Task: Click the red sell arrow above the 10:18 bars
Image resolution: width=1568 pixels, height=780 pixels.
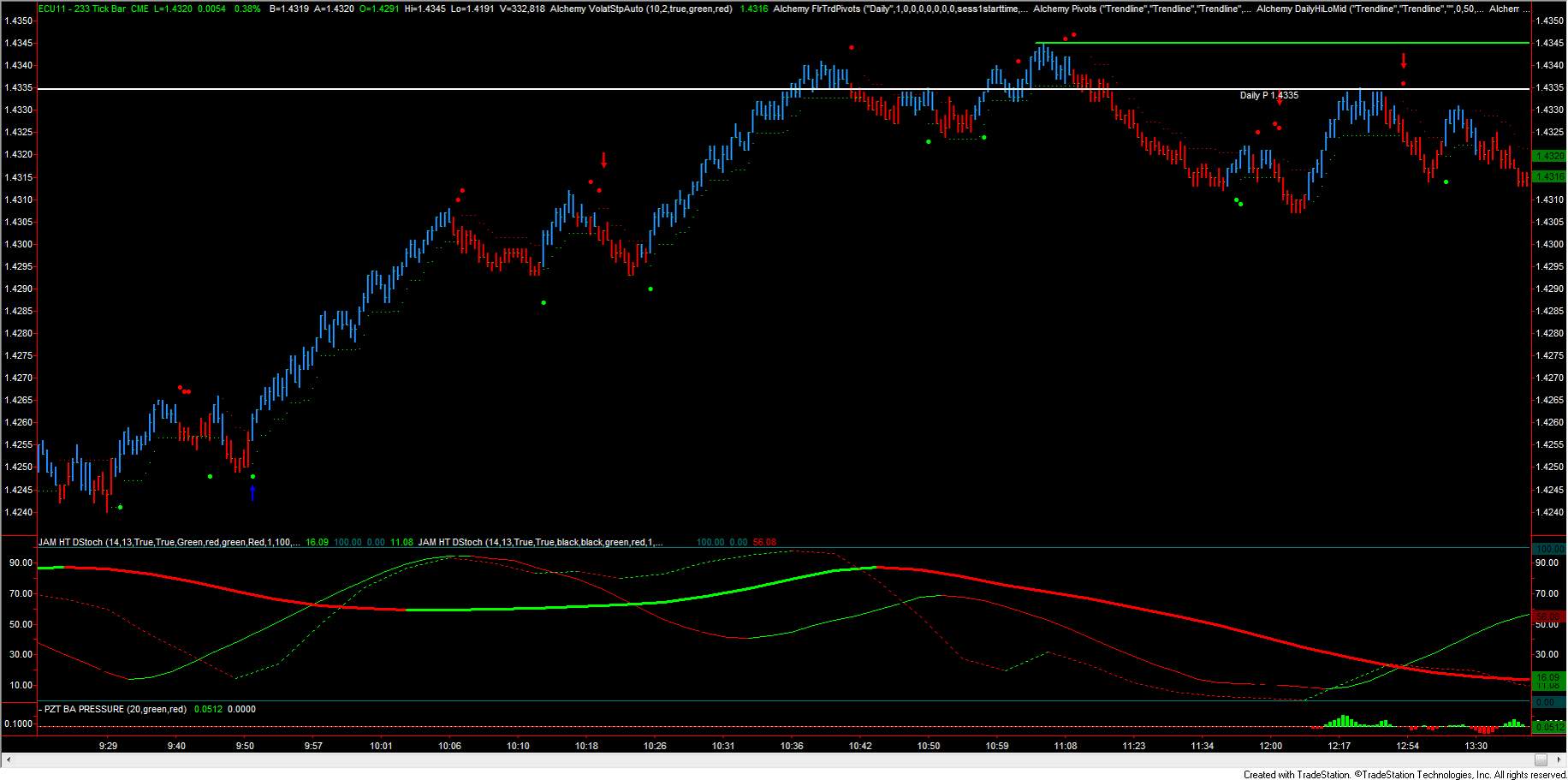Action: click(603, 160)
